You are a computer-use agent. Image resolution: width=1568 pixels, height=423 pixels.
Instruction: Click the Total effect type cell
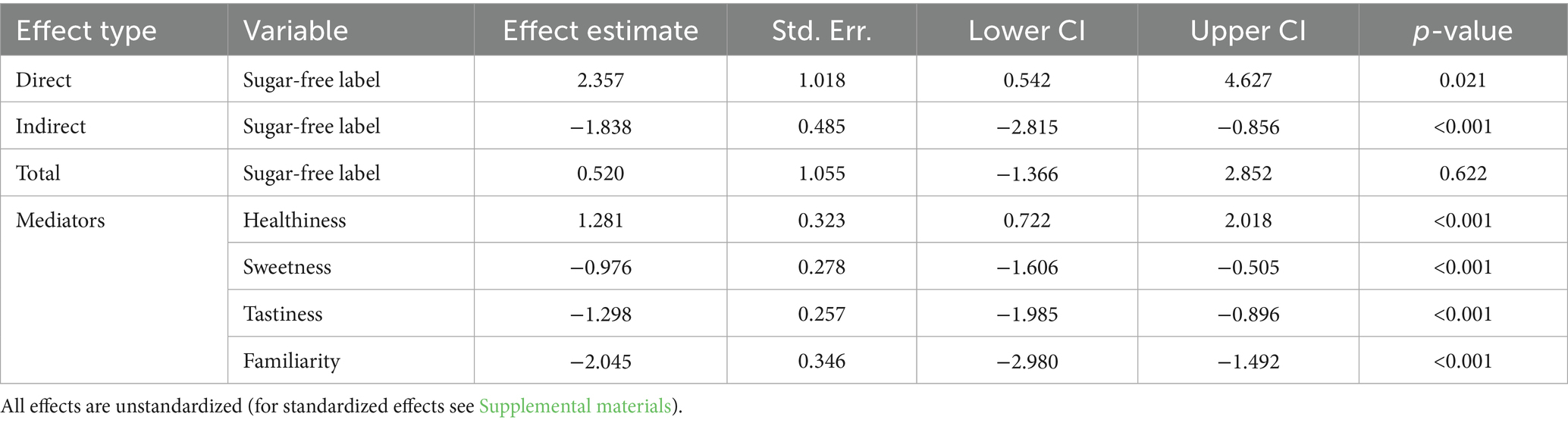[38, 173]
